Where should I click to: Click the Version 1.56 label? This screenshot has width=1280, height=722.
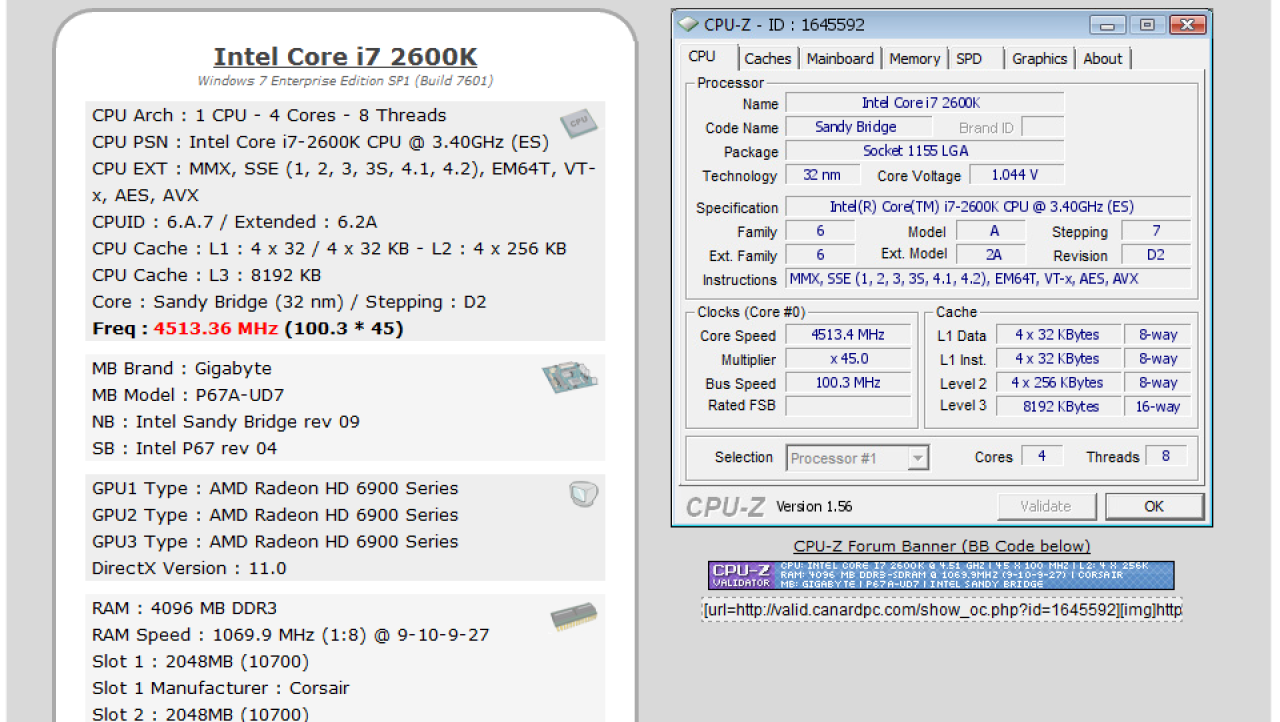click(x=814, y=506)
